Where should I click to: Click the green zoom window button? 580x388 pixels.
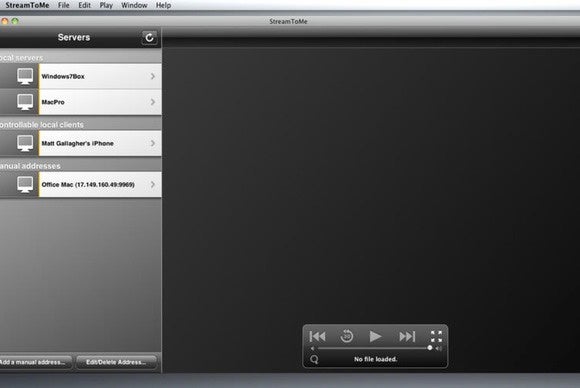pyautogui.click(x=15, y=21)
